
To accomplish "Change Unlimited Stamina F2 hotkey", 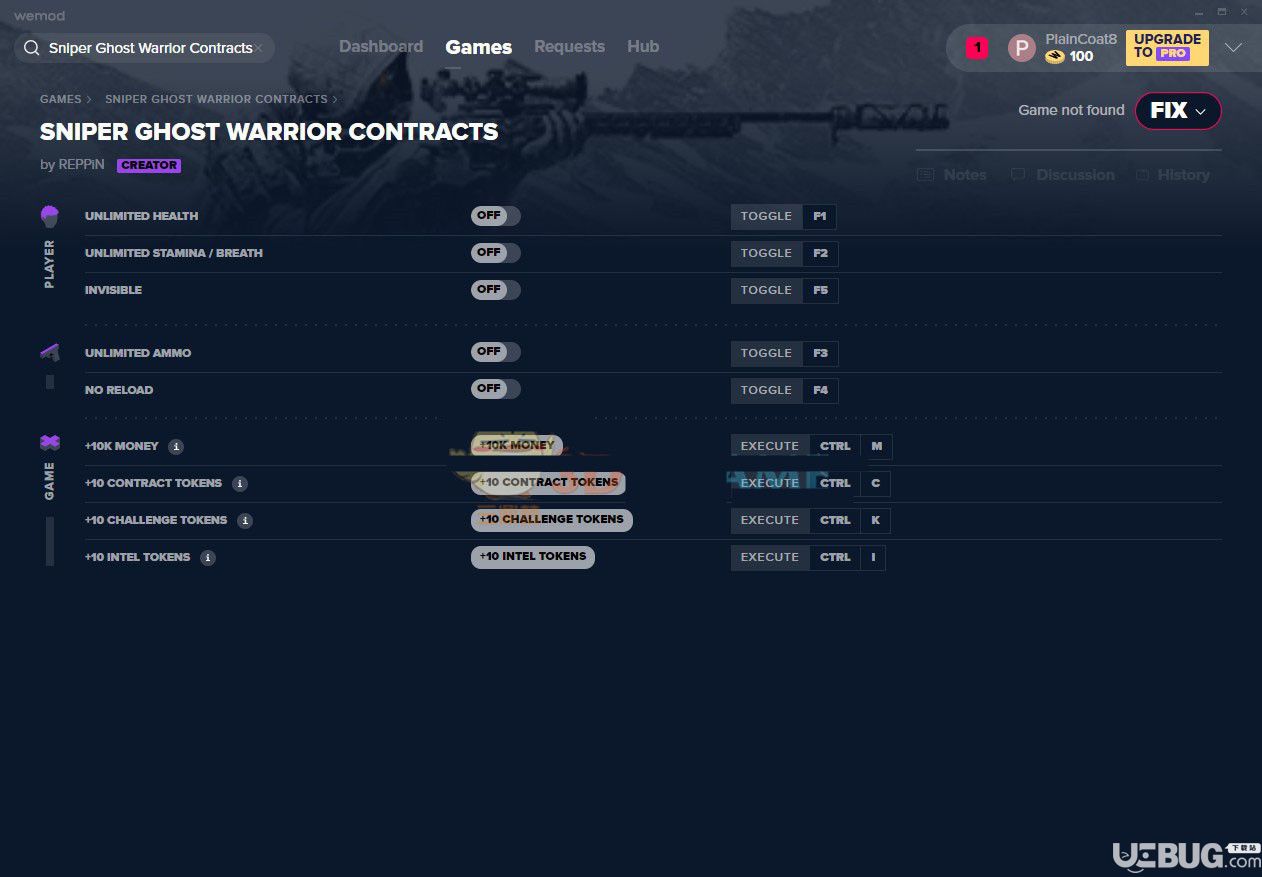I will coord(820,253).
